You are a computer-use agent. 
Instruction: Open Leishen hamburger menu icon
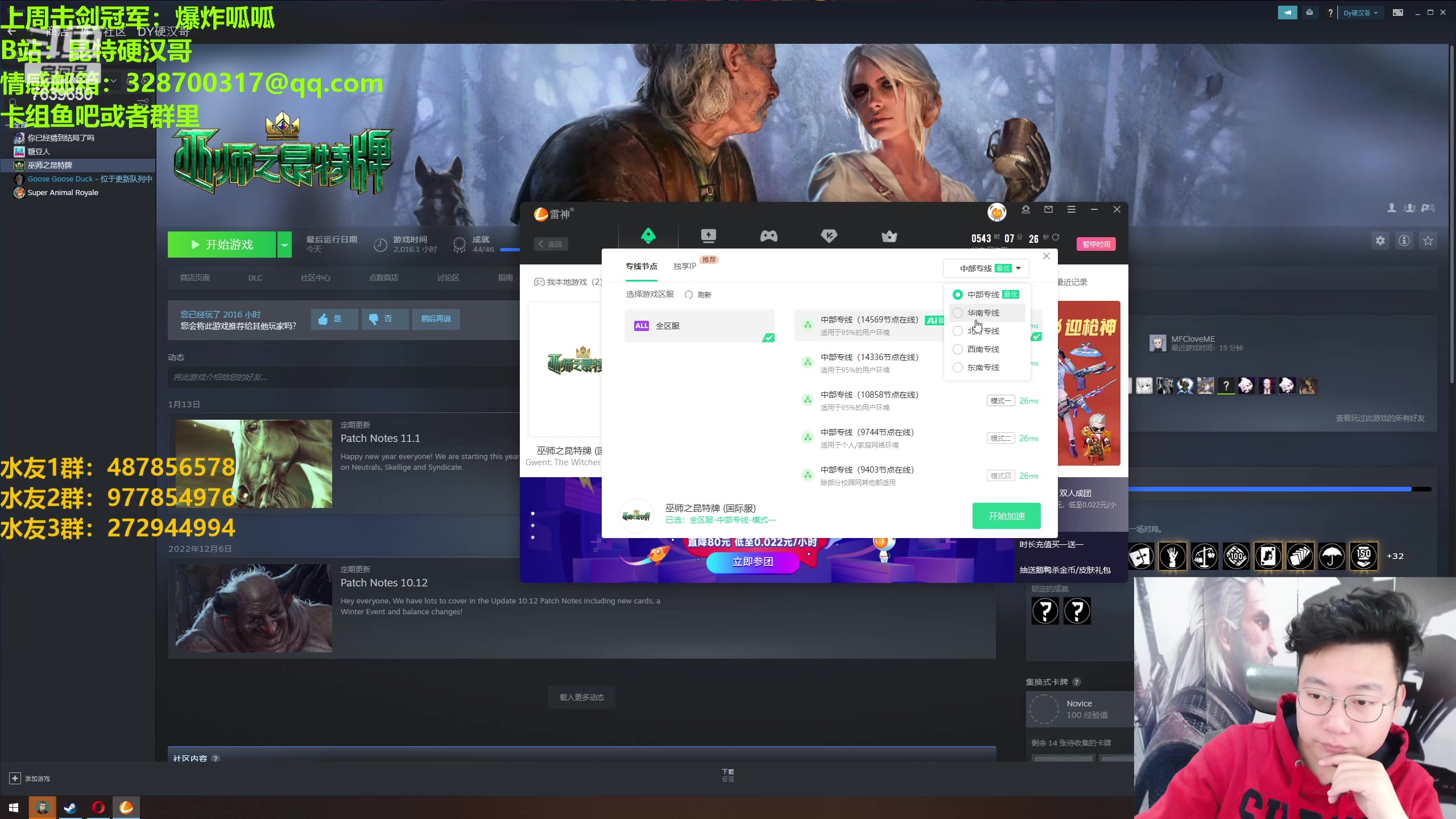[1071, 209]
